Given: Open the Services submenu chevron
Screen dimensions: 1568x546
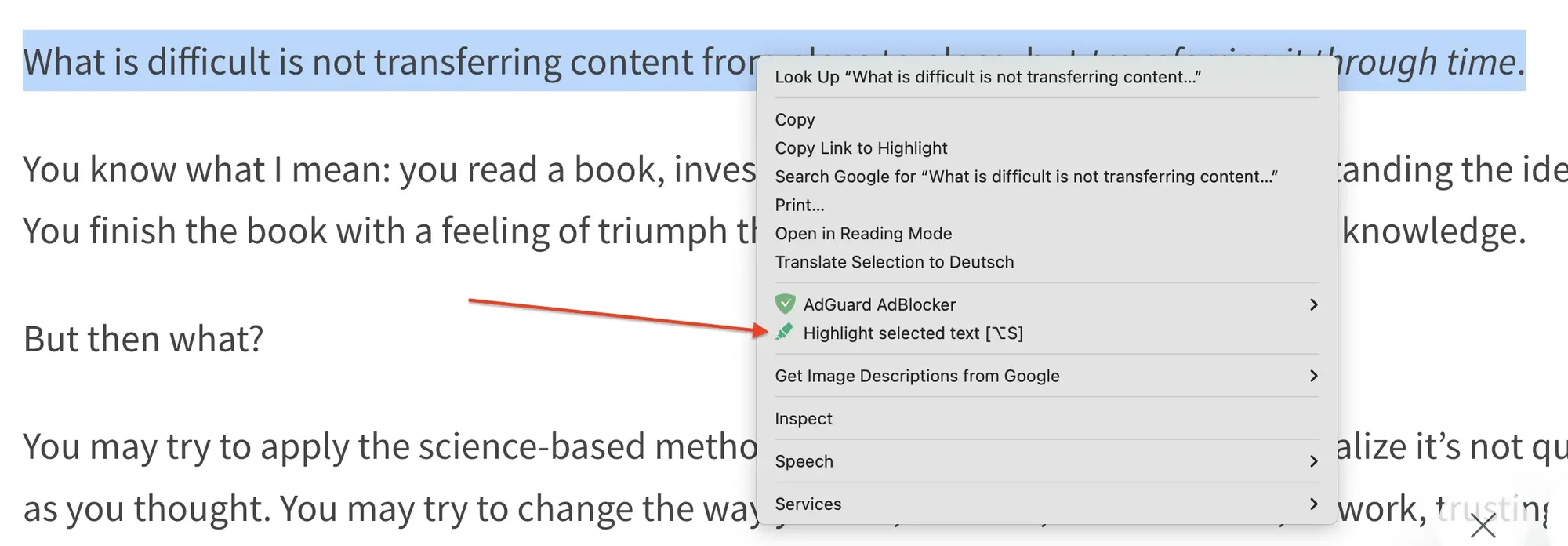Looking at the screenshot, I should [1313, 504].
